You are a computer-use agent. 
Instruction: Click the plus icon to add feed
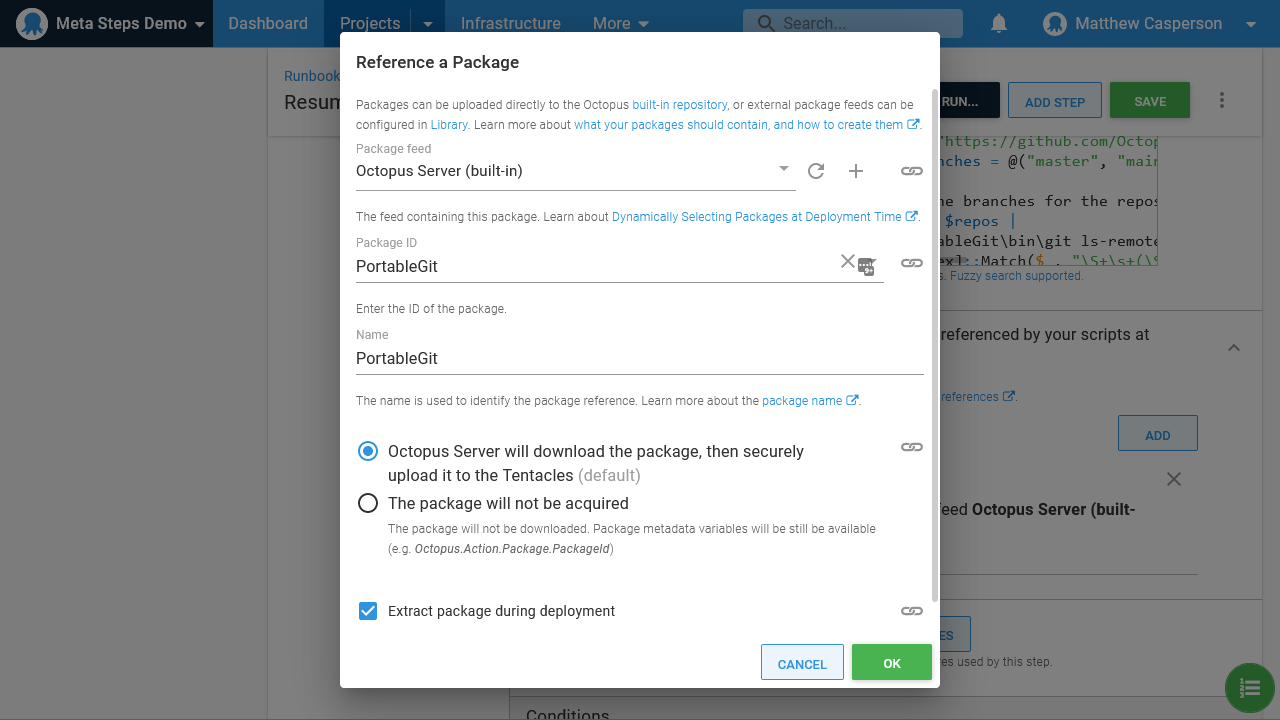[x=856, y=171]
